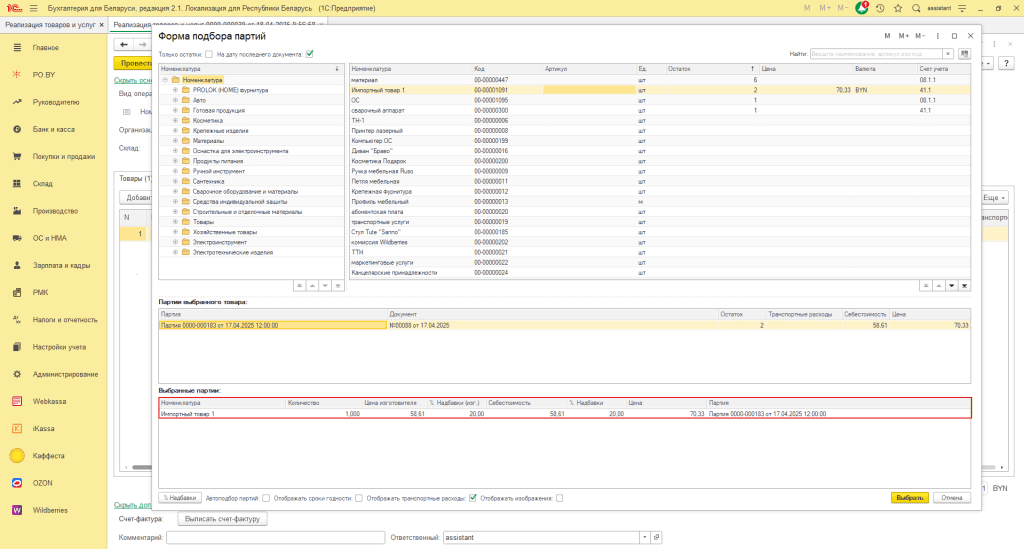Click the 1C logo icon
Screen dimensions: 1024x549
(13, 8)
